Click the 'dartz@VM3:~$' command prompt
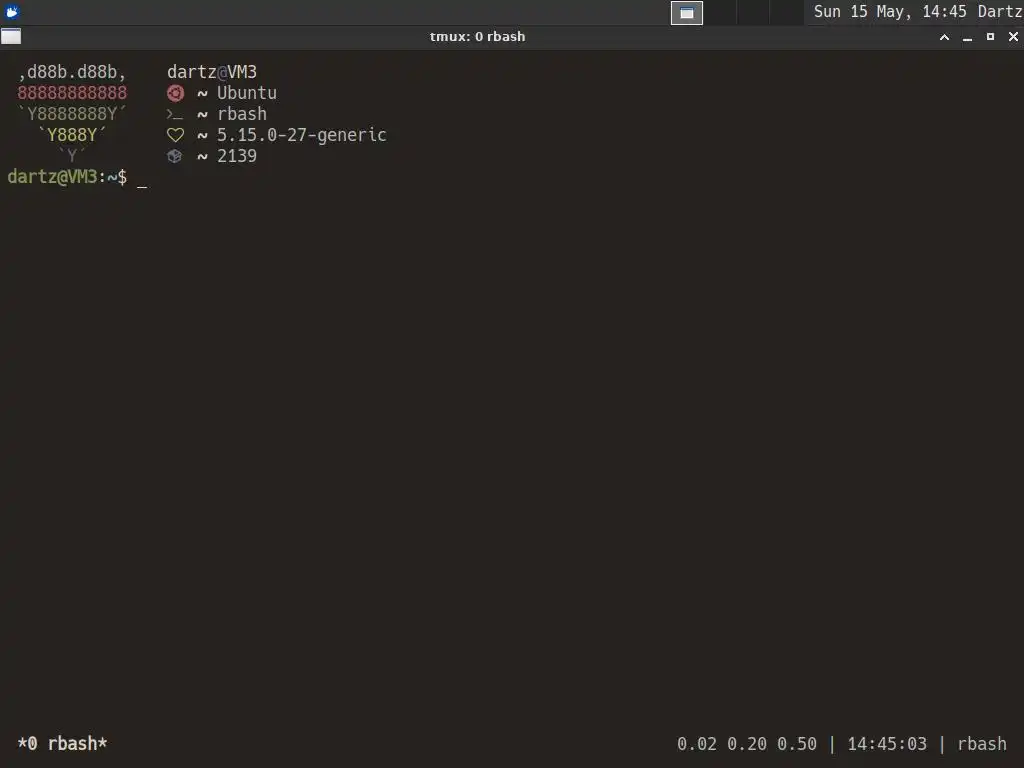 tap(67, 177)
